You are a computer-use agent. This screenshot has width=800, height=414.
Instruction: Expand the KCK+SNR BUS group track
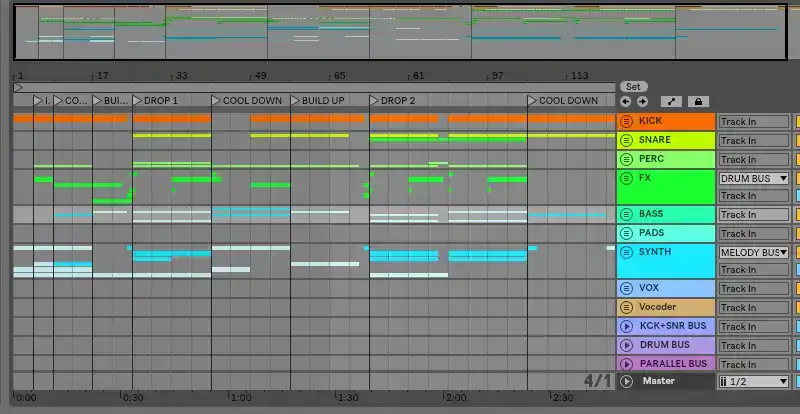[x=627, y=326]
